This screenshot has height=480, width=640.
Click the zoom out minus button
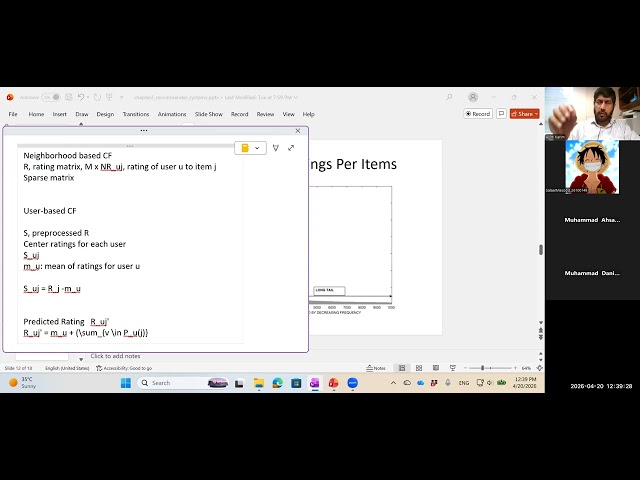coord(465,368)
